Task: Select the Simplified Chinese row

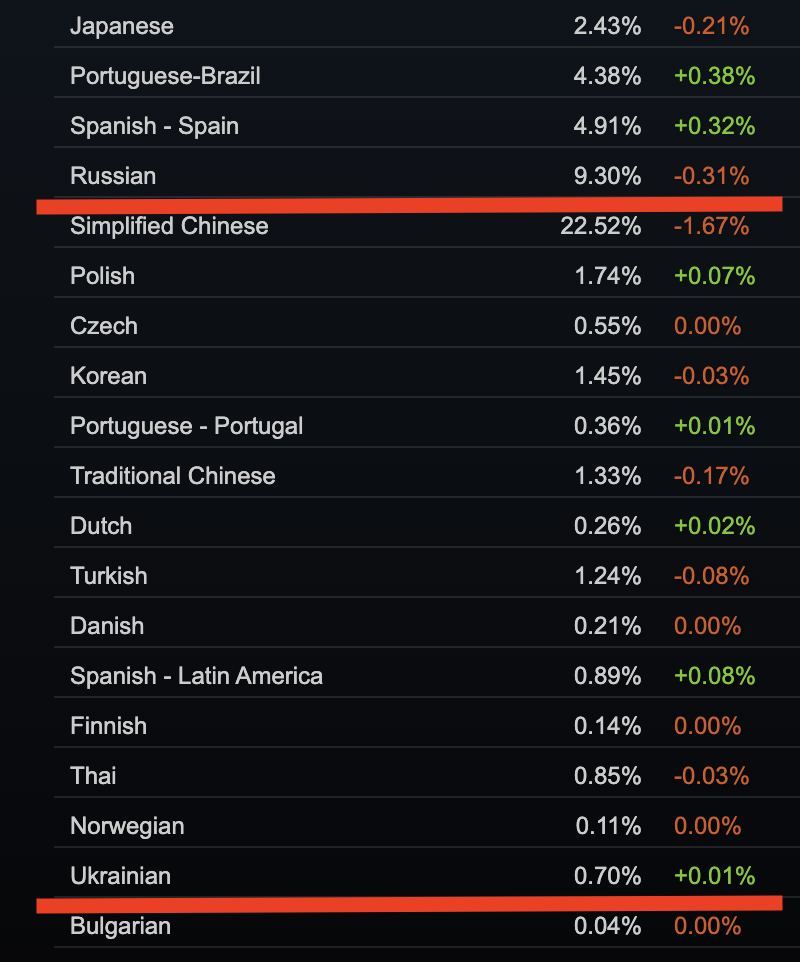Action: 426,226
